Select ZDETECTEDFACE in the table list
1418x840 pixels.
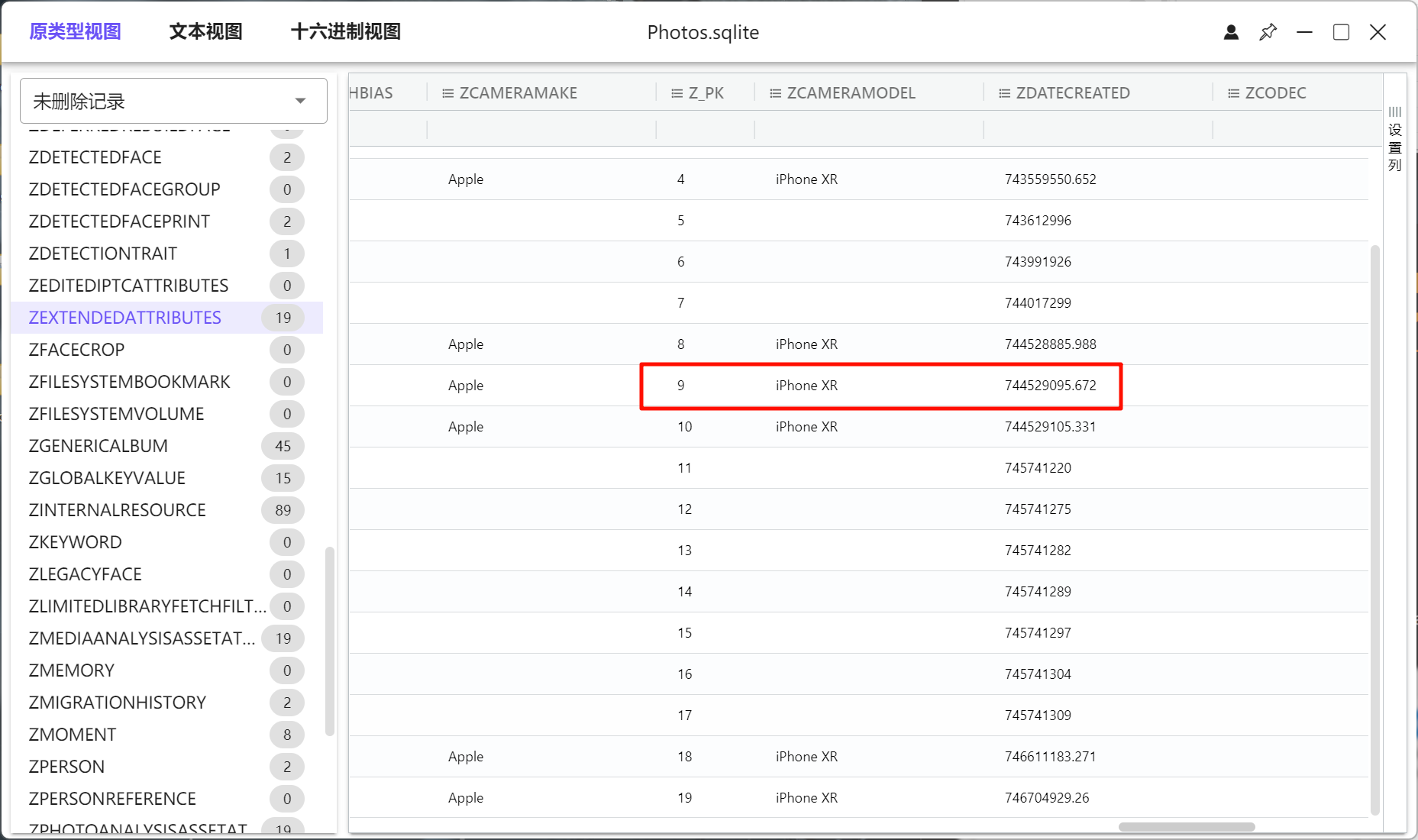click(x=95, y=157)
